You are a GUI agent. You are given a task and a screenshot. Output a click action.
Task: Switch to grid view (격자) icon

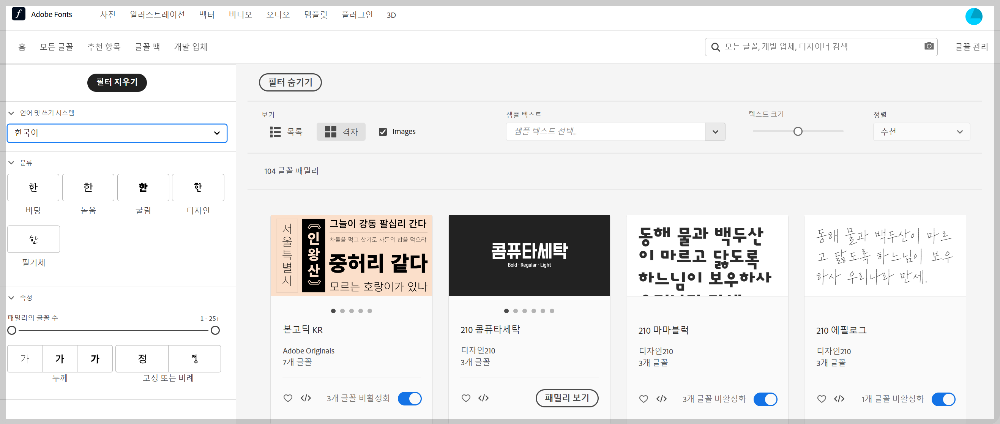[330, 132]
